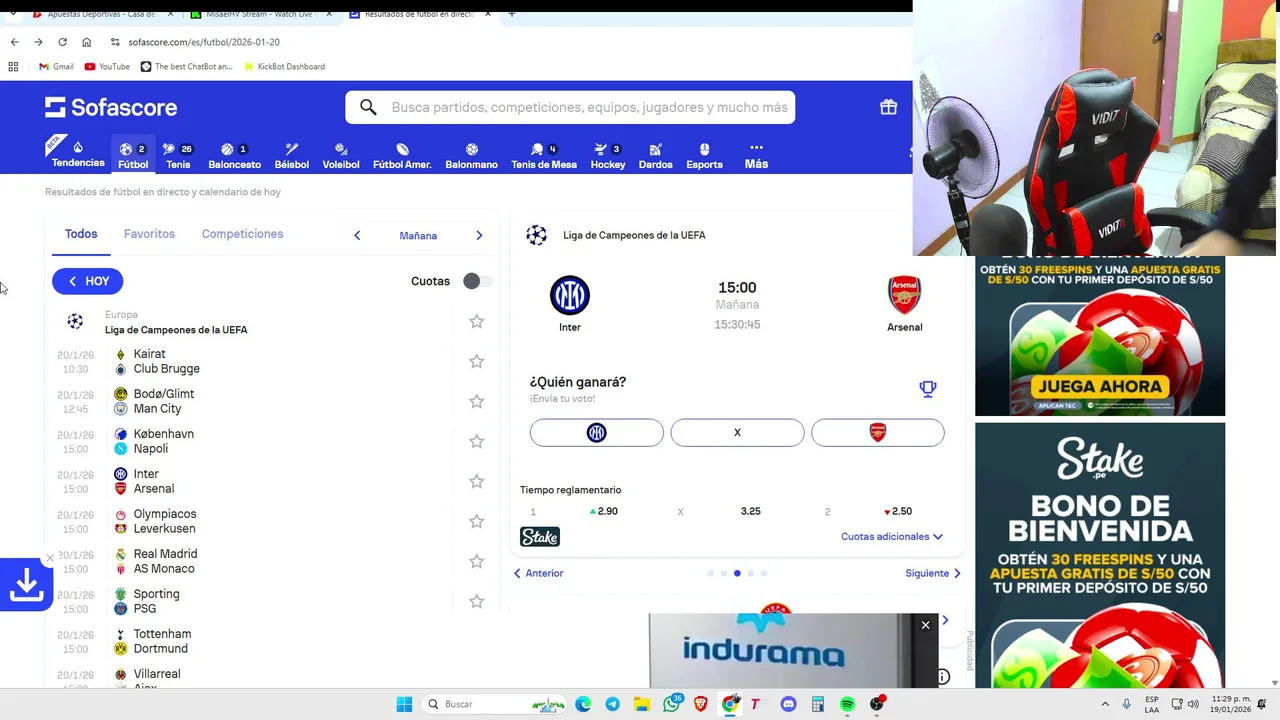Image resolution: width=1280 pixels, height=720 pixels.
Task: Click the gift box icon in header
Action: coord(888,107)
